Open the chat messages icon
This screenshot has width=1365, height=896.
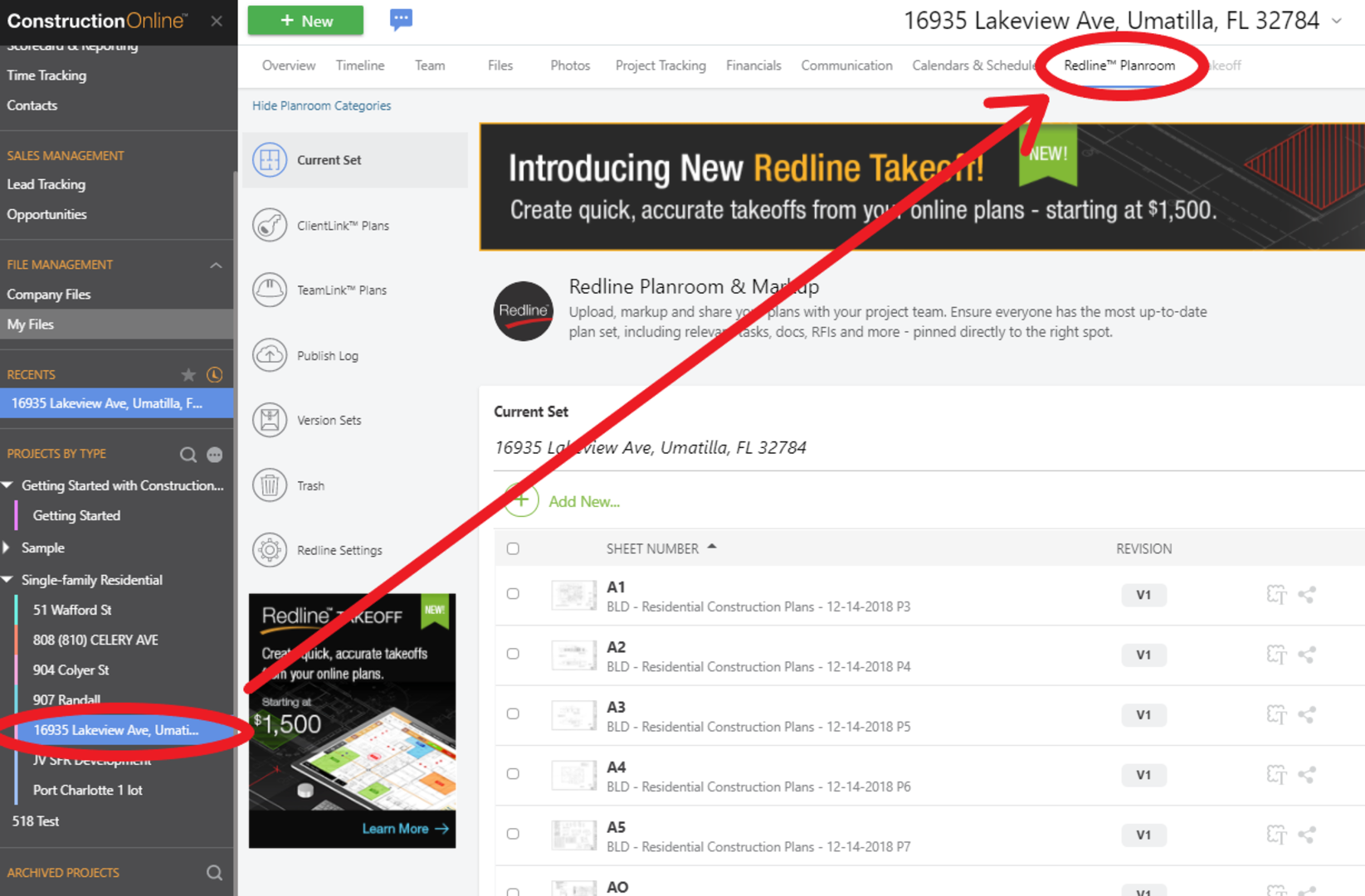[401, 19]
